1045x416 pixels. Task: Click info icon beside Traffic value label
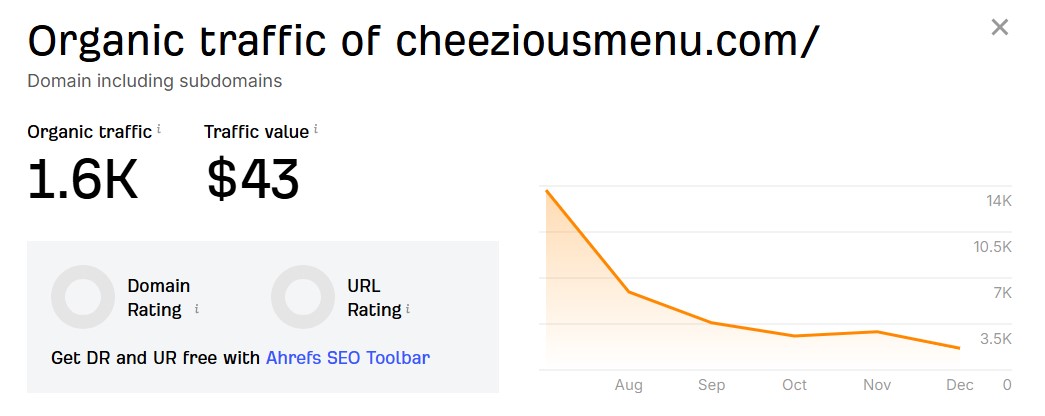click(x=316, y=130)
